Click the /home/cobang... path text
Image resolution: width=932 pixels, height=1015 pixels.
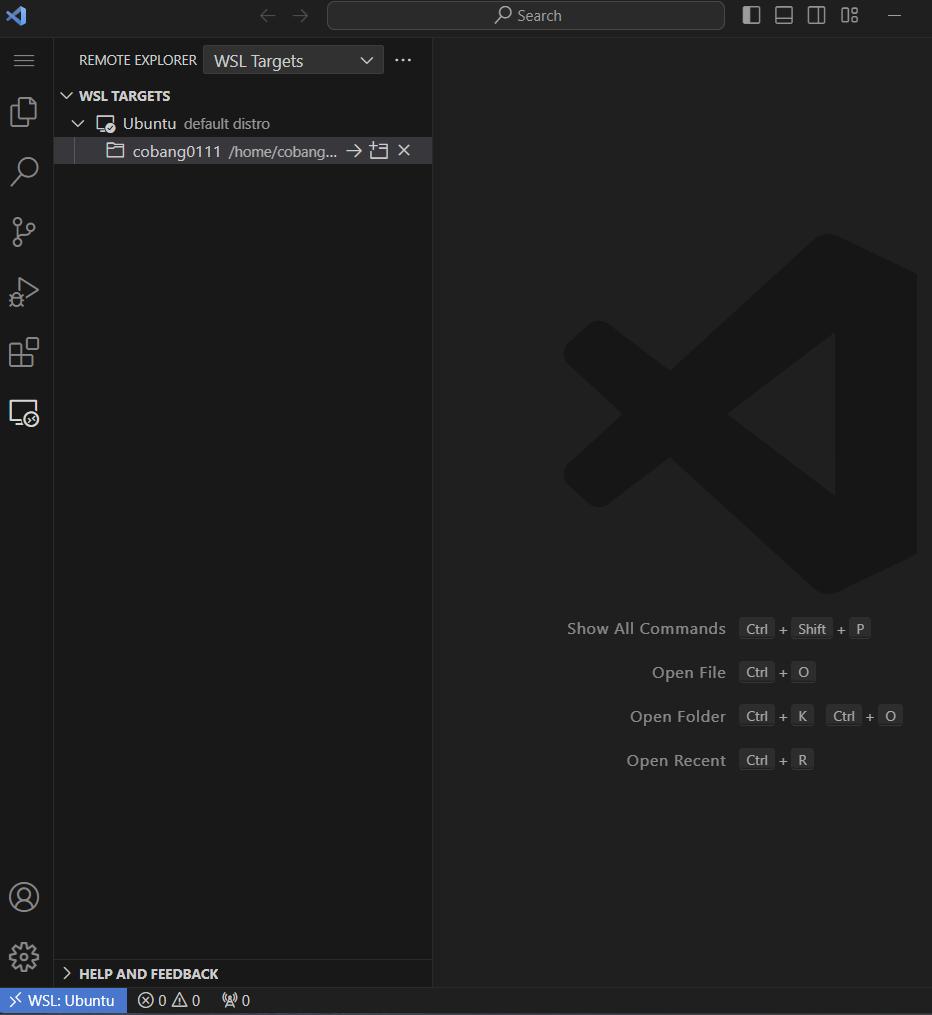click(x=283, y=151)
